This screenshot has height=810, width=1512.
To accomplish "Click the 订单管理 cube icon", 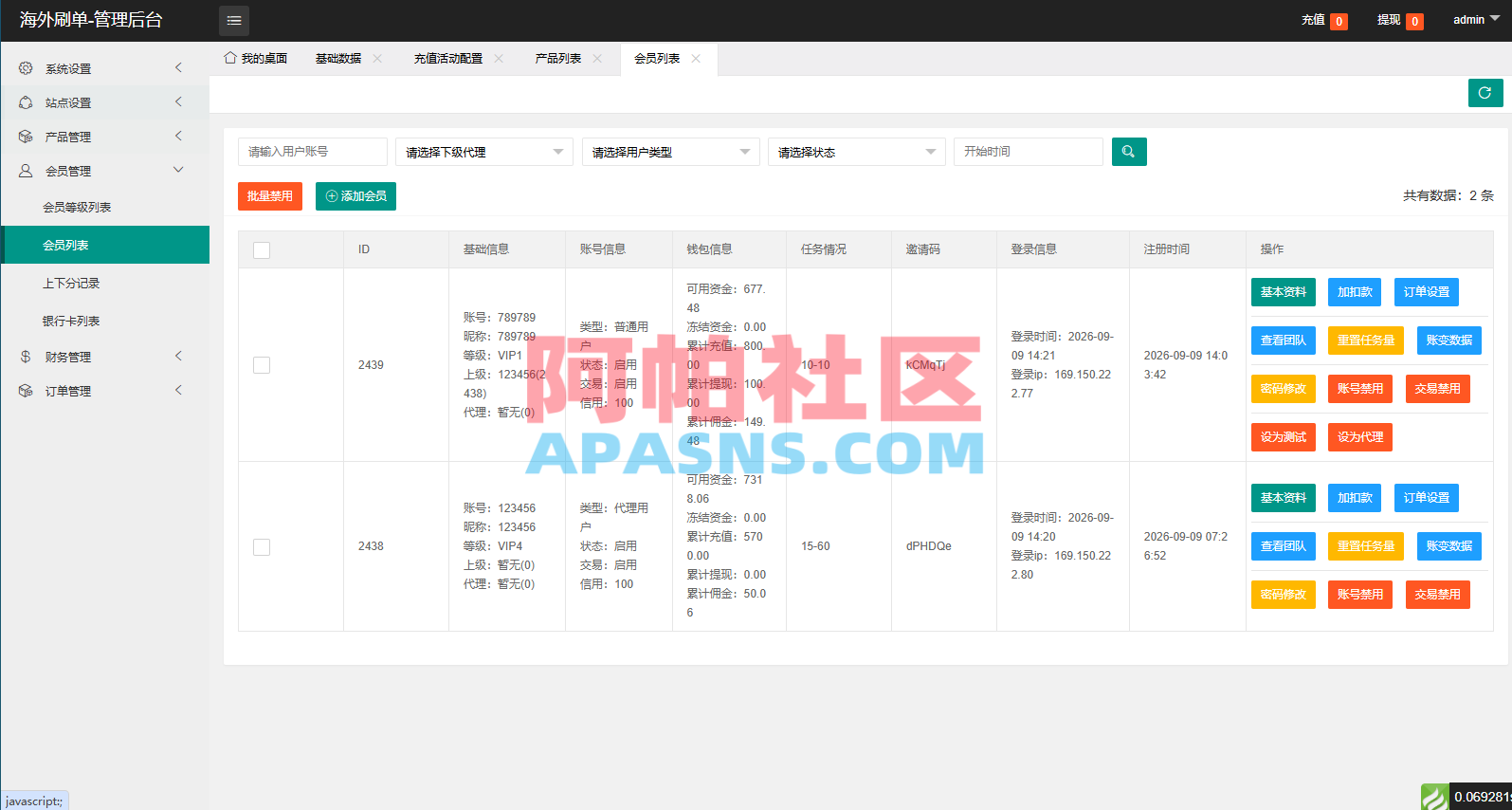I will (x=26, y=391).
